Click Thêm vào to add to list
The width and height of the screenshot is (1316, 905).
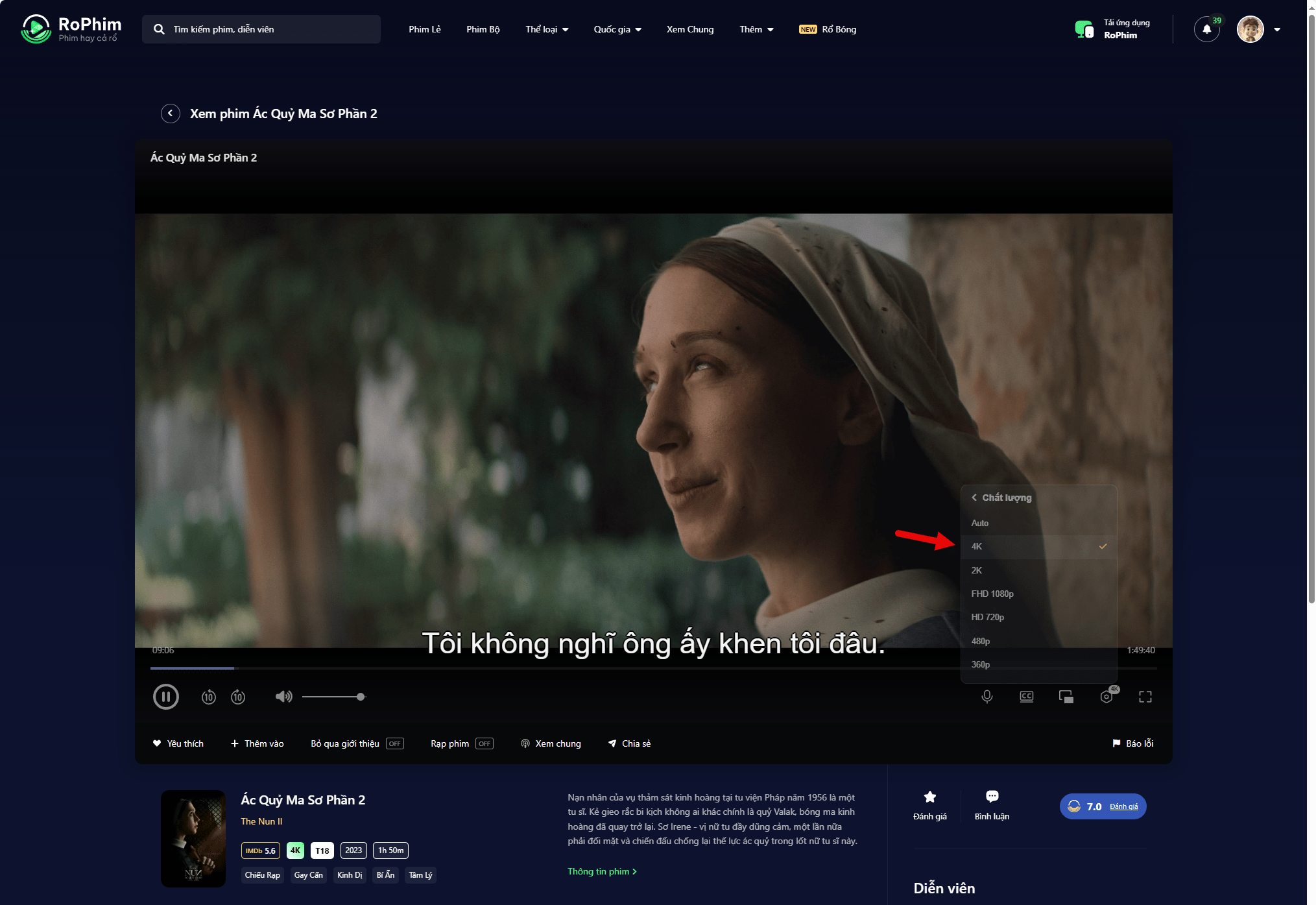pos(257,743)
